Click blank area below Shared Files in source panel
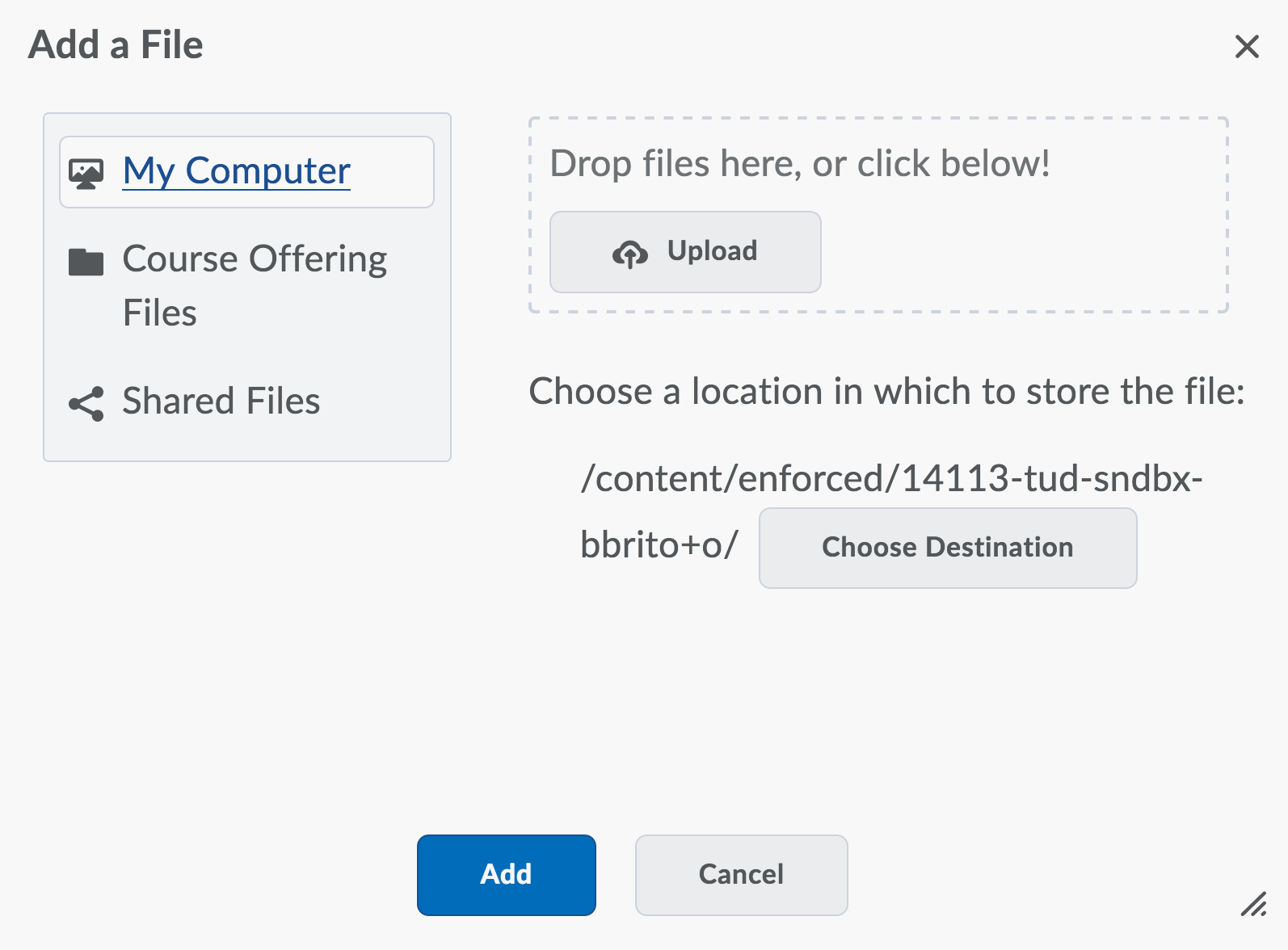This screenshot has width=1288, height=950. [246, 443]
